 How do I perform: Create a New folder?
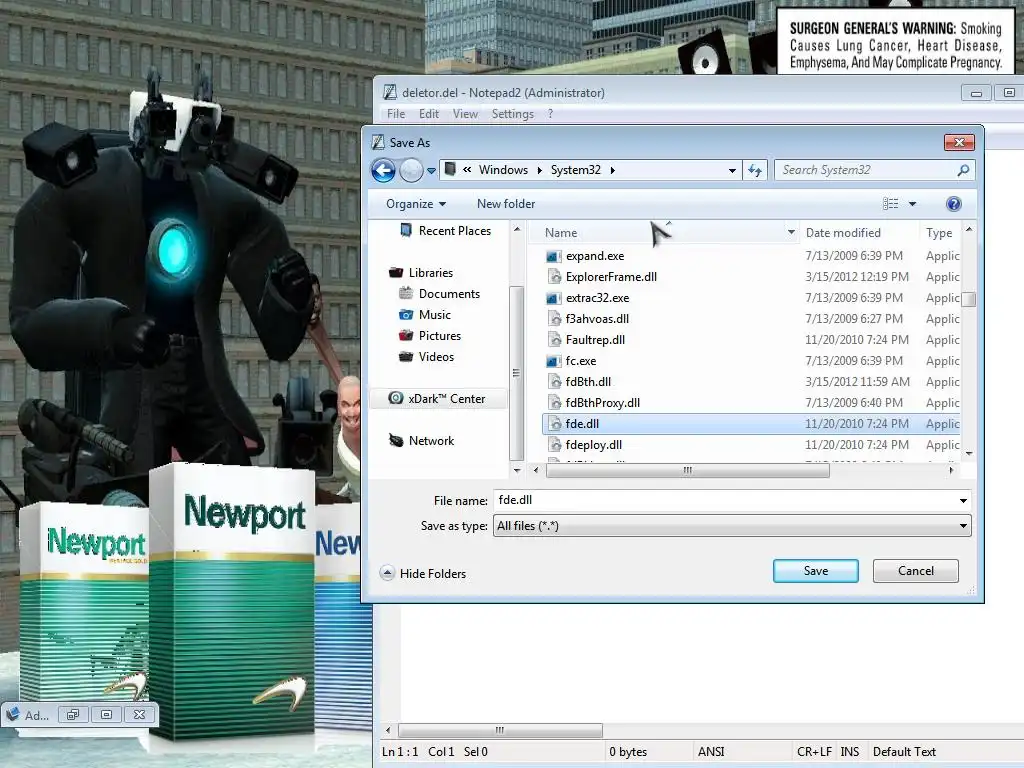pyautogui.click(x=506, y=204)
